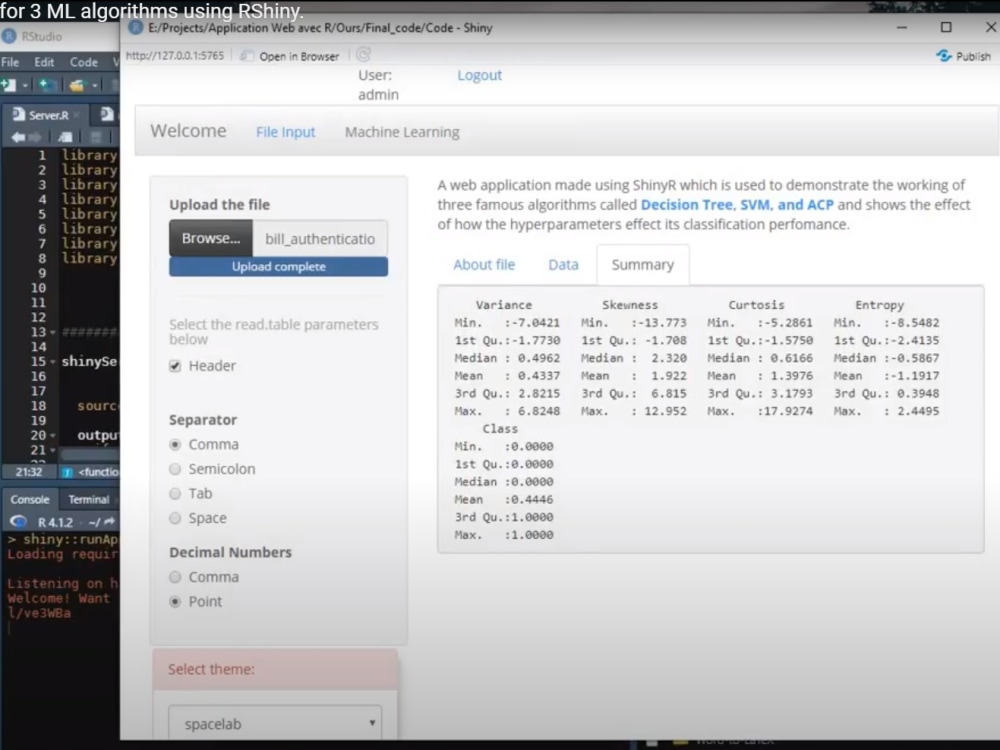Click the New Project icon in RStudio toolbar
1000x750 pixels.
tap(47, 84)
